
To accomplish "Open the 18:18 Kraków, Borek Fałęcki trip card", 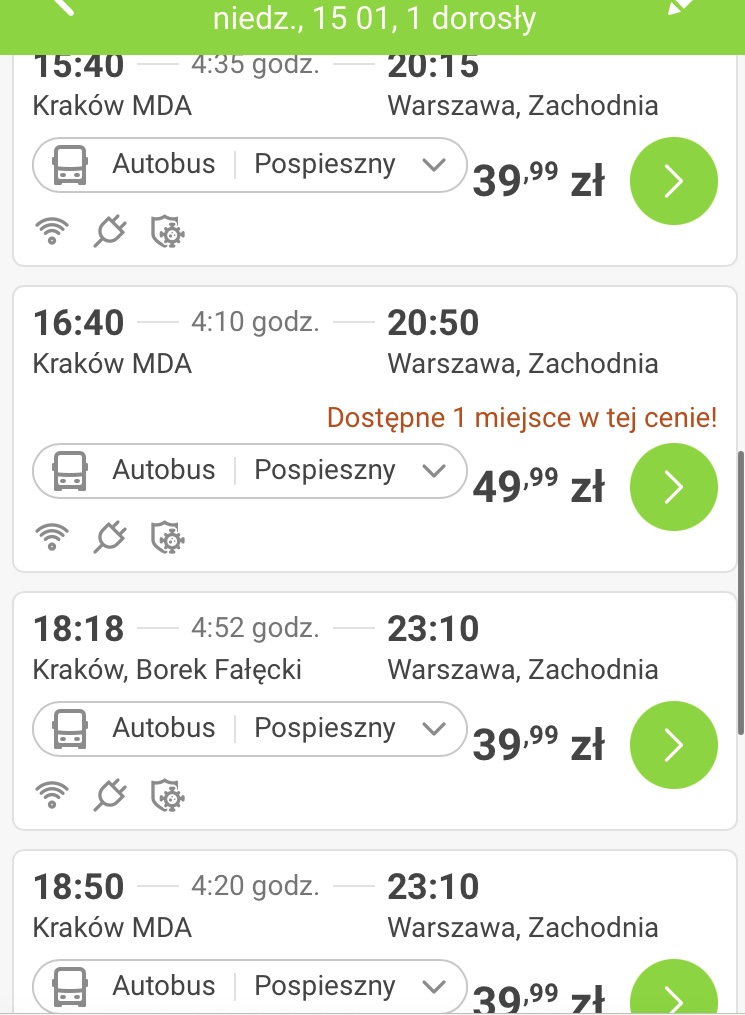I will [375, 711].
